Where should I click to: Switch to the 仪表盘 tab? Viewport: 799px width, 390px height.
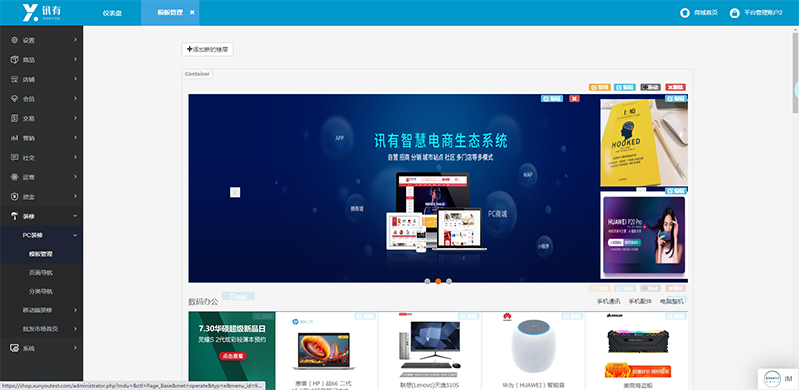click(112, 13)
